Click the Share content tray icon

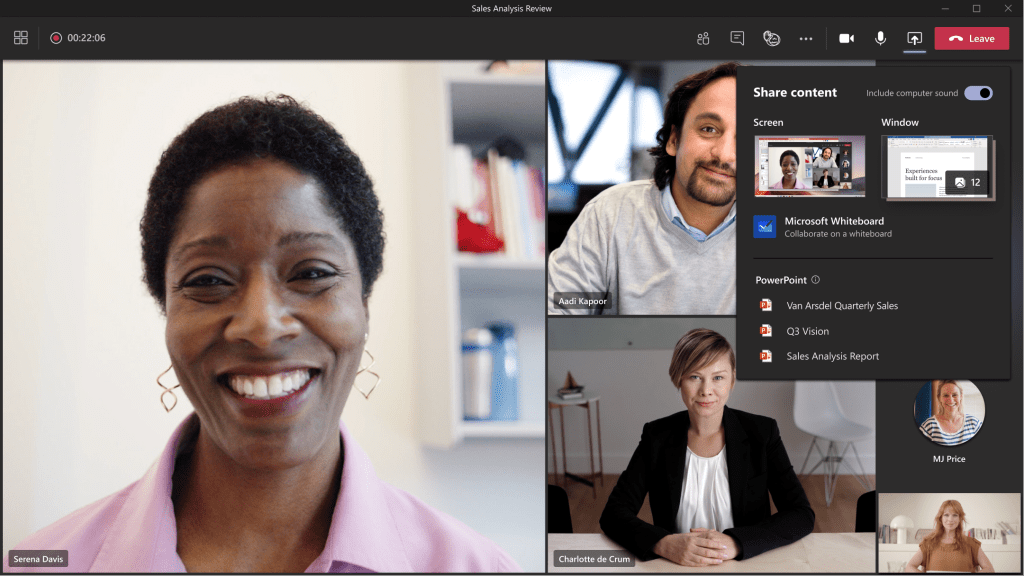click(914, 38)
